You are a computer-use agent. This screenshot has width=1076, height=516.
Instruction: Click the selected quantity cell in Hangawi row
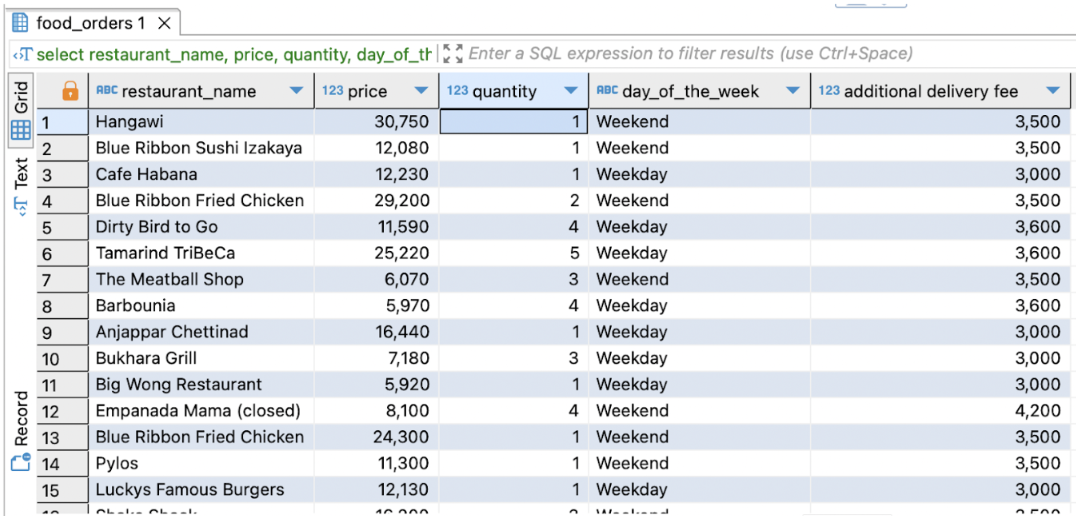click(513, 122)
